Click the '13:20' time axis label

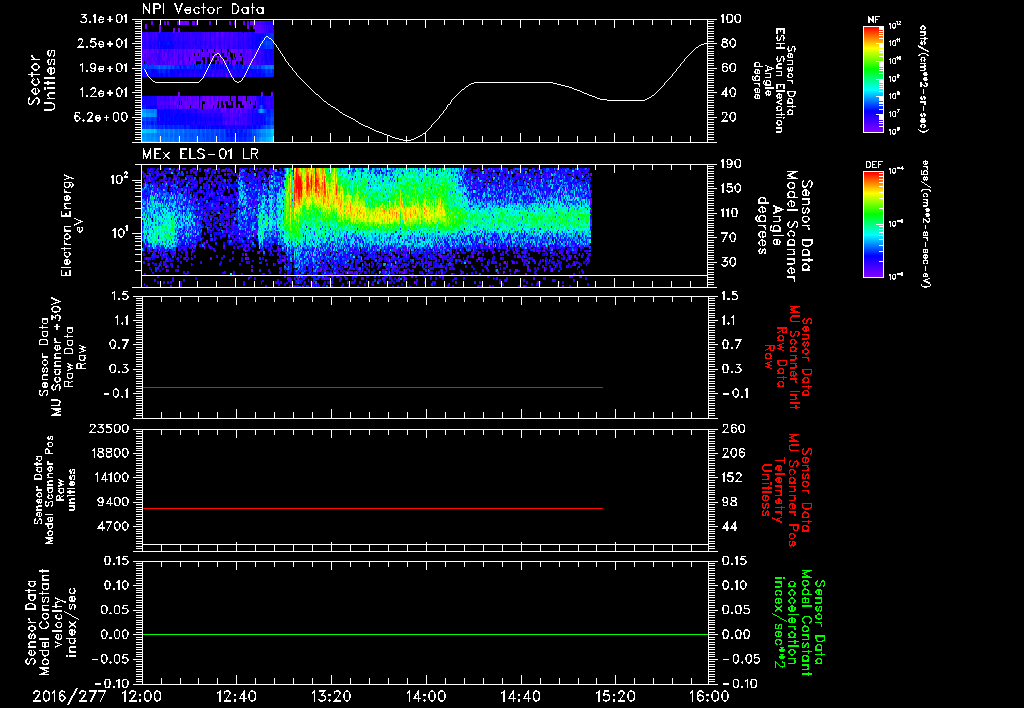331,696
